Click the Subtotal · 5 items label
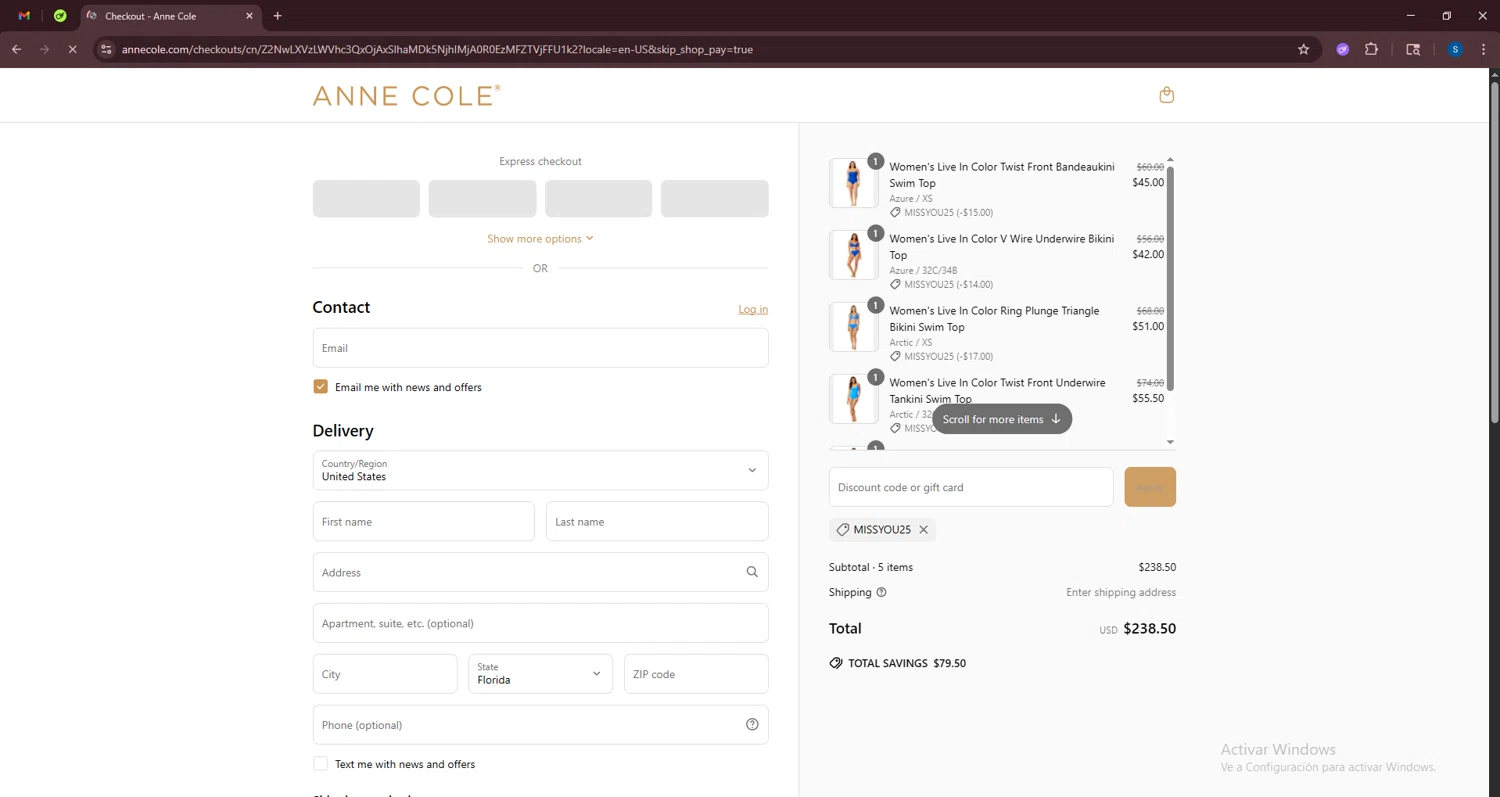The height and width of the screenshot is (797, 1500). 871,567
